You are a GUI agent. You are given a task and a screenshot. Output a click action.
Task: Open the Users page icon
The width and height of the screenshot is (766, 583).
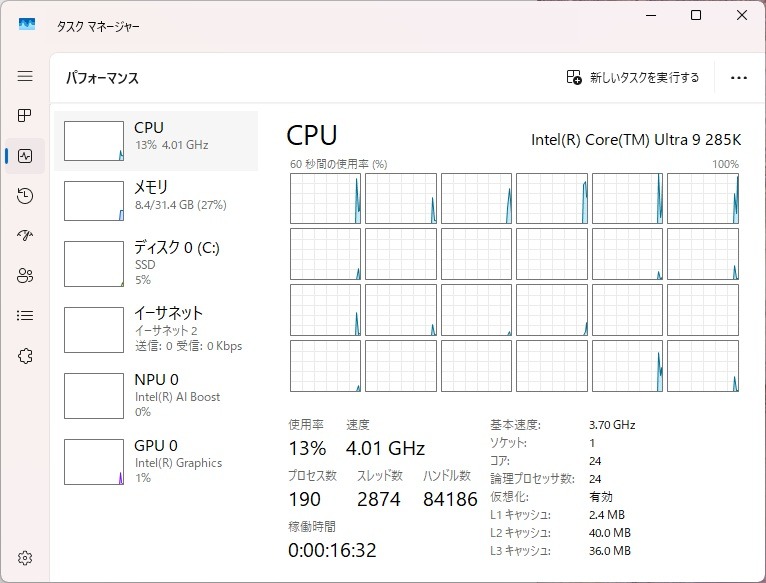pos(25,276)
